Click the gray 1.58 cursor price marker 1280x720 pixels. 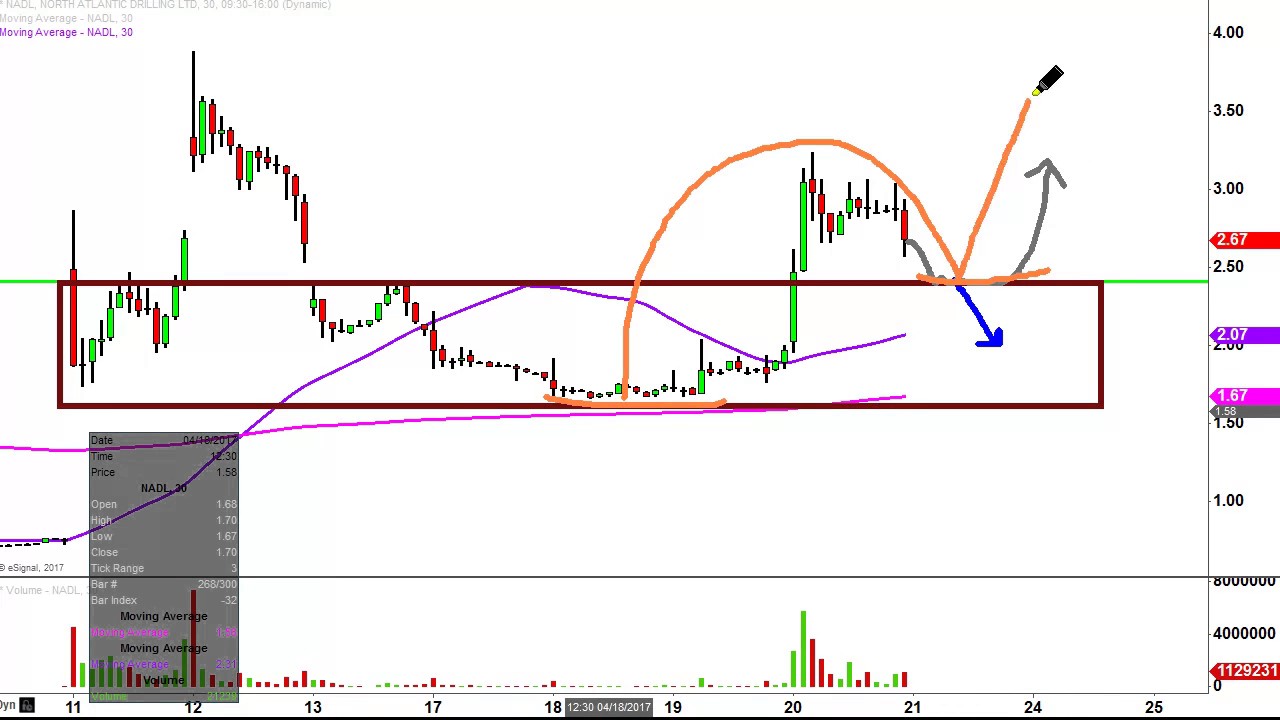pyautogui.click(x=1245, y=411)
